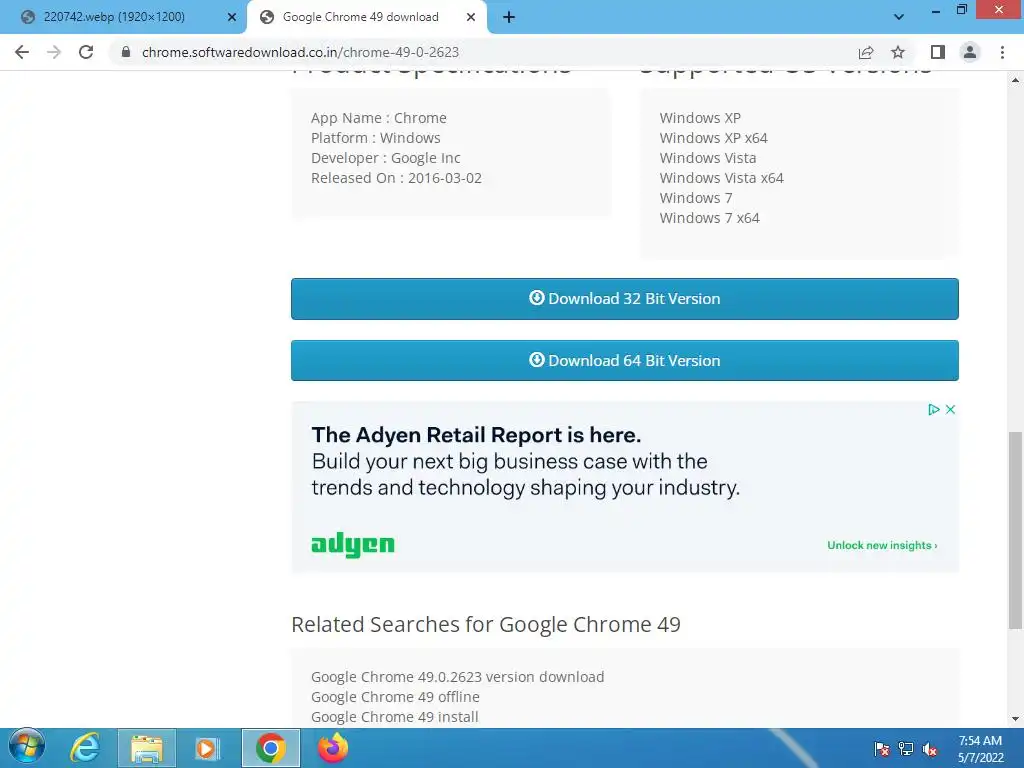Select the Windows 7 x64 entry
This screenshot has width=1024, height=768.
pos(709,217)
